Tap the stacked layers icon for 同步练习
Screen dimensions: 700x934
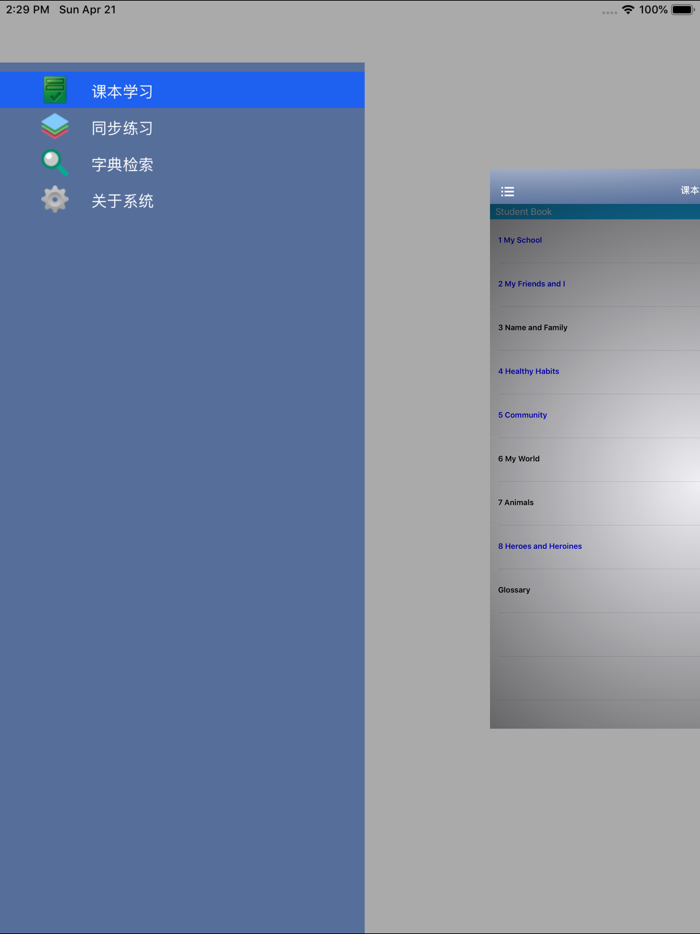pyautogui.click(x=55, y=126)
